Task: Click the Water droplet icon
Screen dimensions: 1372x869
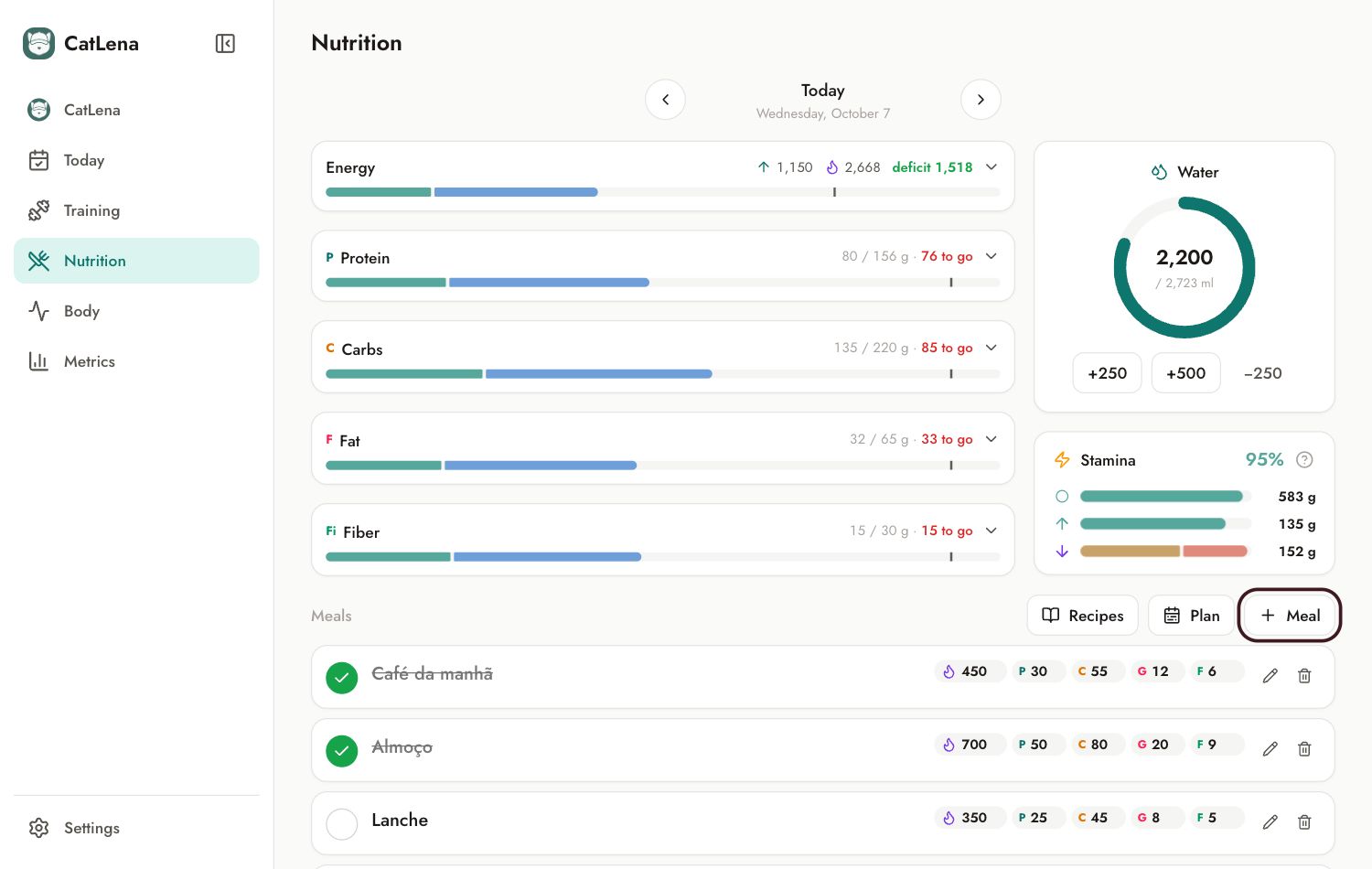Action: 1159,172
